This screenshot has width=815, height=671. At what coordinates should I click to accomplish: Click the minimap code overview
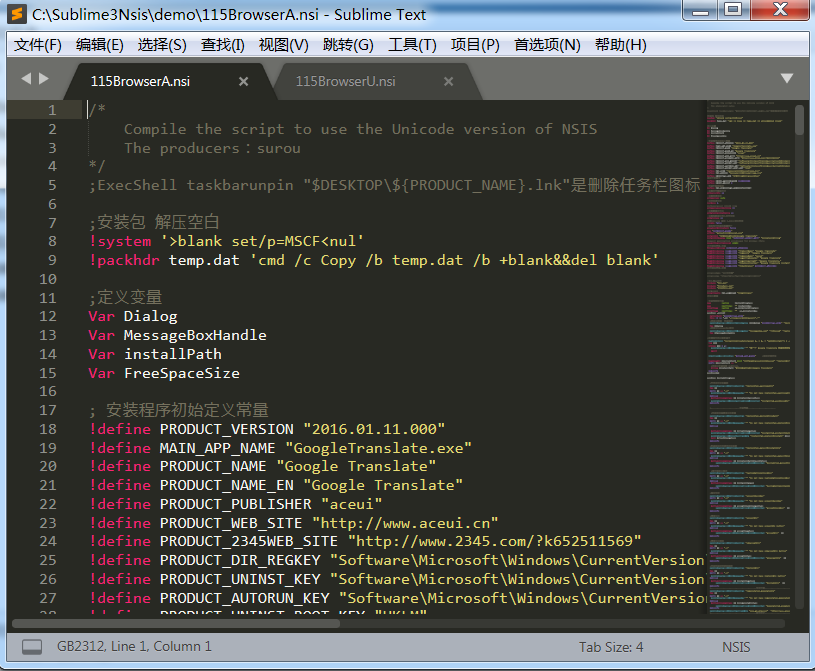(x=749, y=357)
